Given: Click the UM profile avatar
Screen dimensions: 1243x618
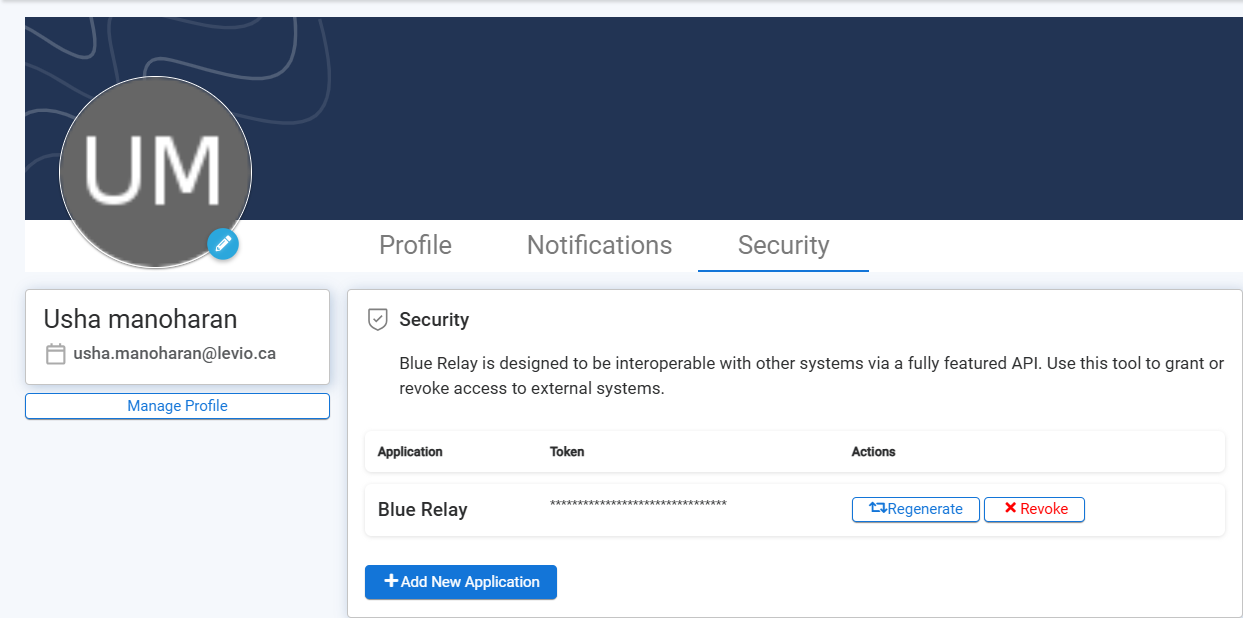Looking at the screenshot, I should click(x=155, y=172).
